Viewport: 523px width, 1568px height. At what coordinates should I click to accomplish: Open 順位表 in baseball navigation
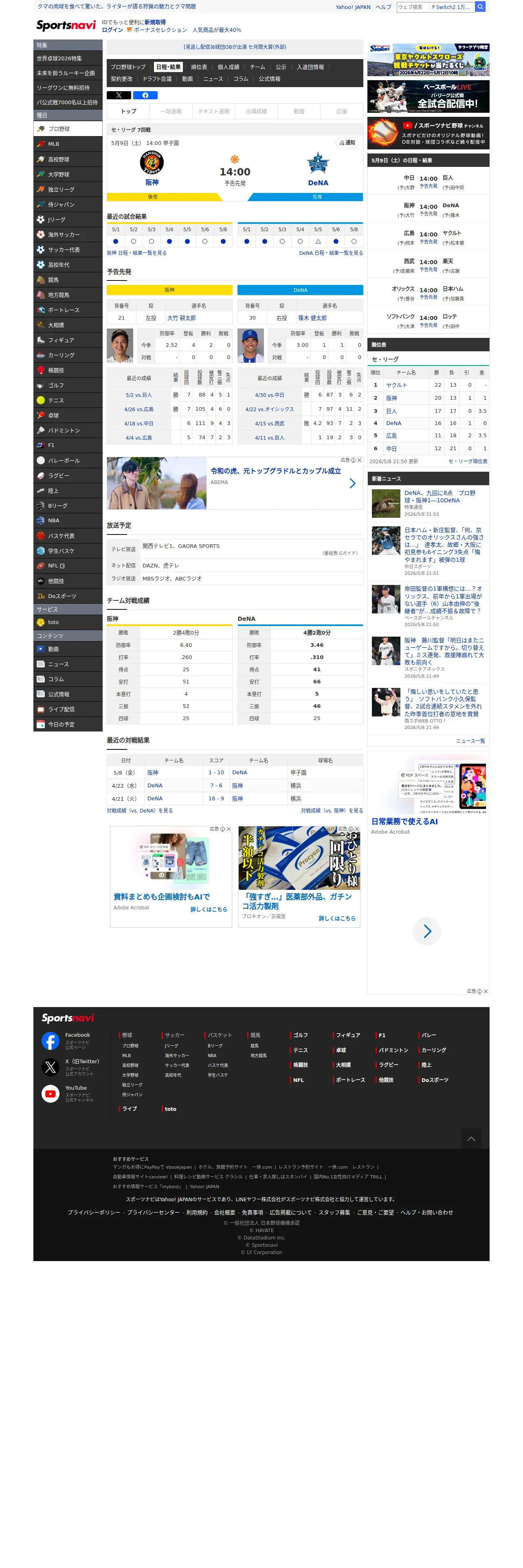199,67
